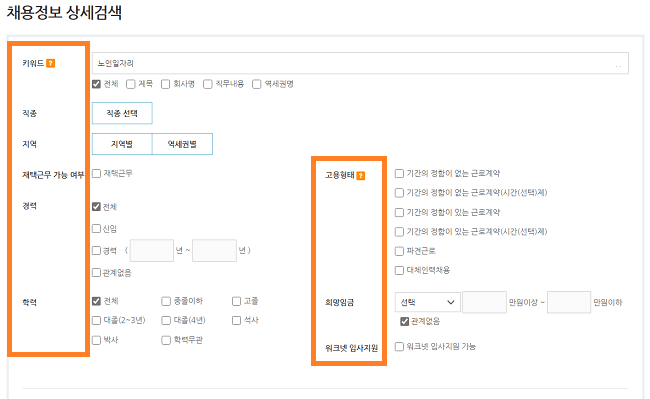Click the help icon next to 고용형태
The height and width of the screenshot is (399, 650).
click(x=361, y=176)
